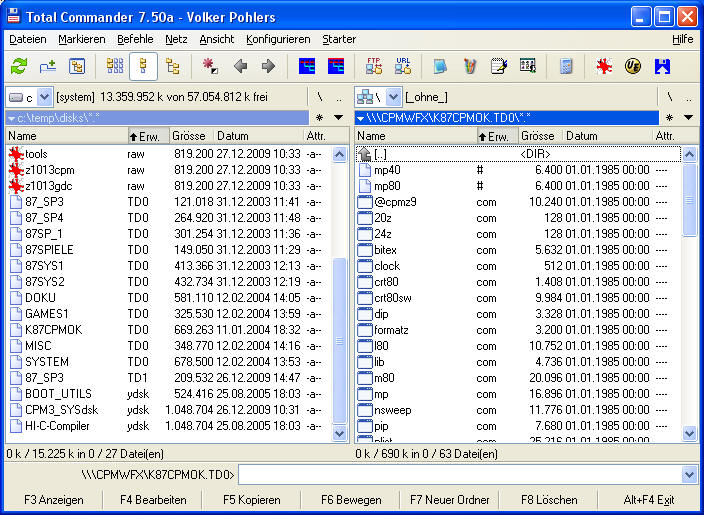The image size is (704, 515).
Task: Click the red splat toolbar icon
Action: pyautogui.click(x=604, y=66)
